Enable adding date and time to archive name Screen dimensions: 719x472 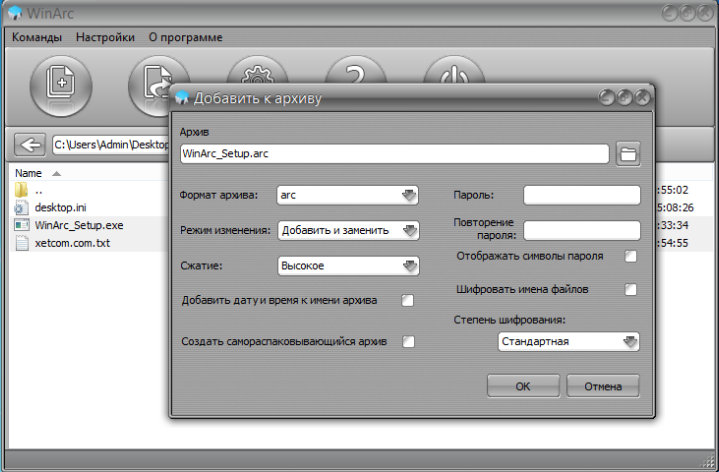click(x=408, y=300)
